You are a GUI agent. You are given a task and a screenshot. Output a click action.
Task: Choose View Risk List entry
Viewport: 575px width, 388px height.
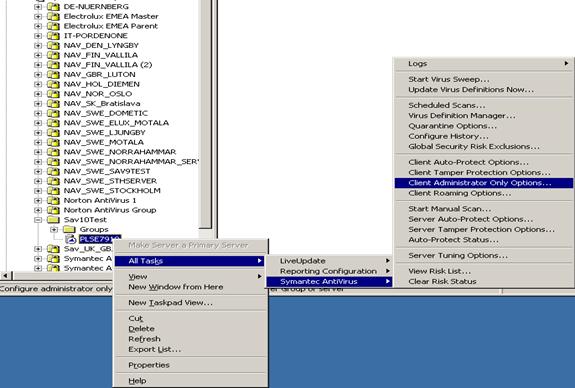(x=484, y=271)
